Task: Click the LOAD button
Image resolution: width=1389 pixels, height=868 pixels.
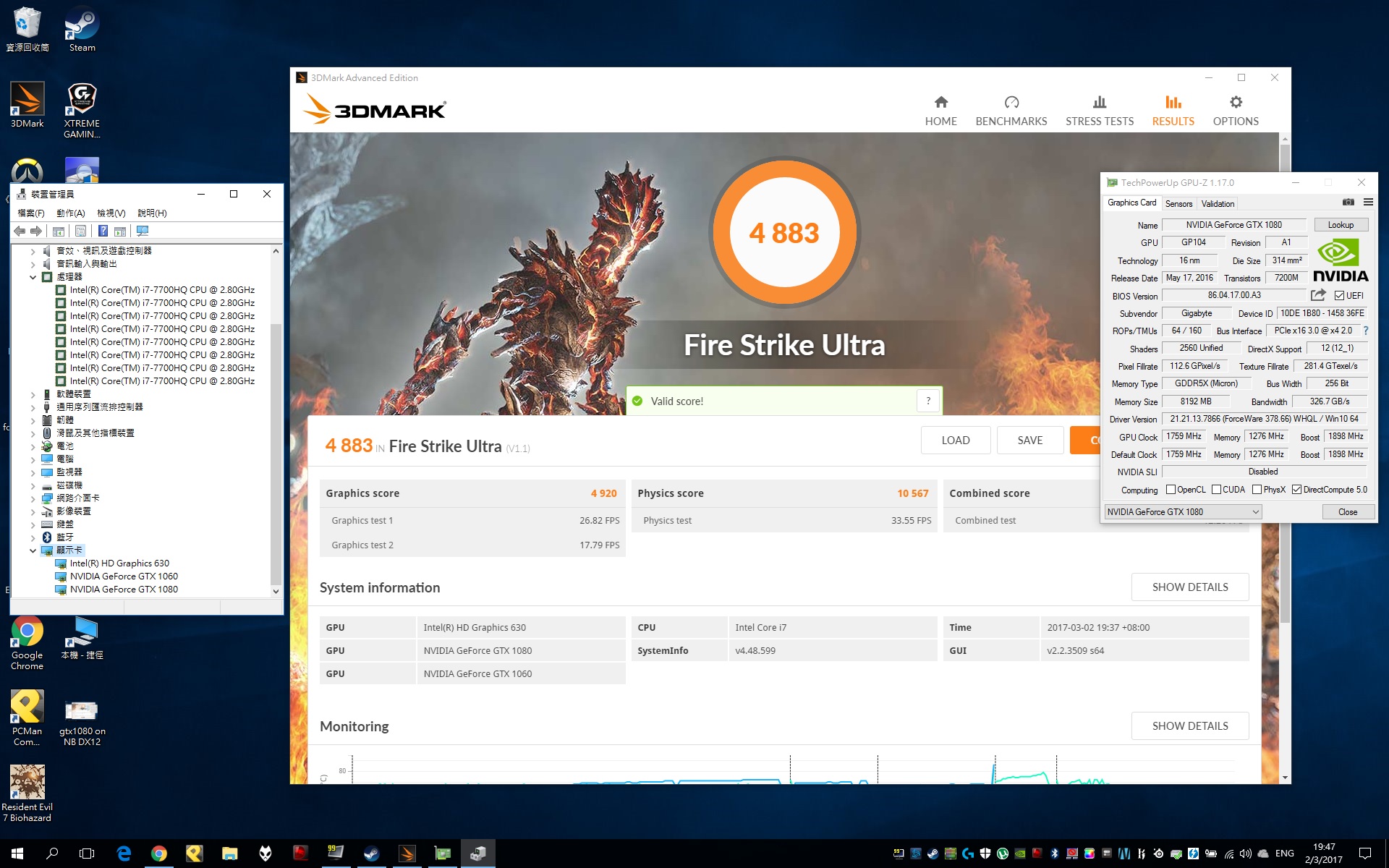Action: click(x=955, y=440)
